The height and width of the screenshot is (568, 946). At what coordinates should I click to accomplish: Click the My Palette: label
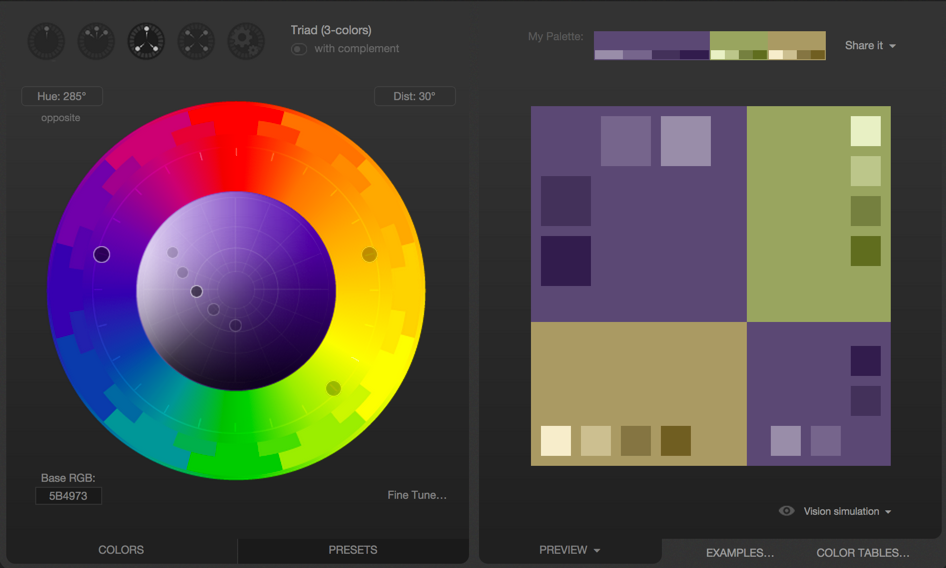[556, 36]
